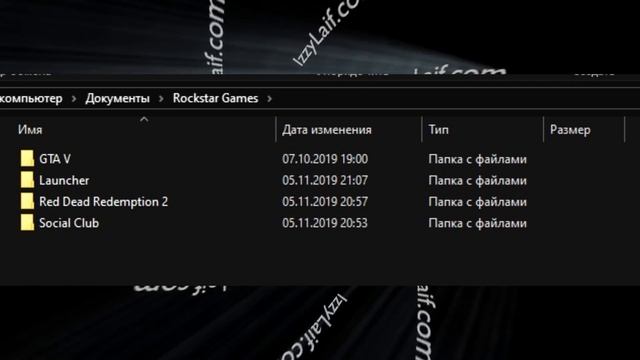This screenshot has width=640, height=360.
Task: Click the Launcher folder icon
Action: pyautogui.click(x=27, y=180)
